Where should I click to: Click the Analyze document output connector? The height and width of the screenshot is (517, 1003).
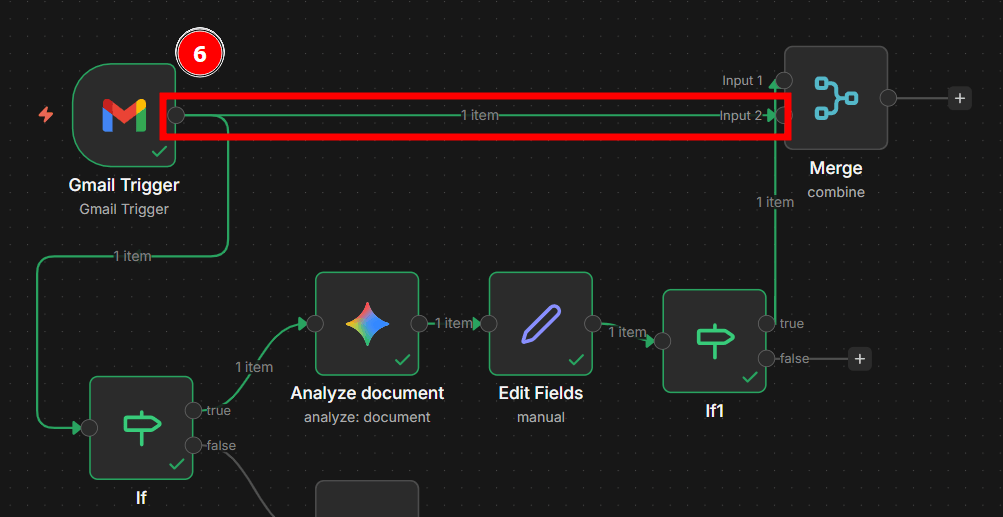click(419, 323)
